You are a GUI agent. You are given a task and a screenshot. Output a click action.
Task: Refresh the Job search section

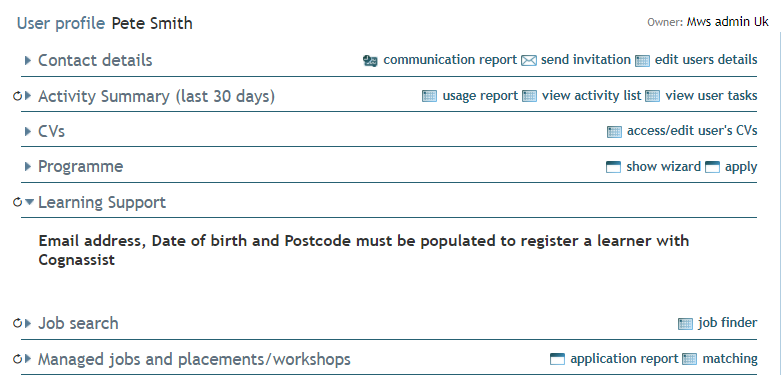click(x=17, y=323)
